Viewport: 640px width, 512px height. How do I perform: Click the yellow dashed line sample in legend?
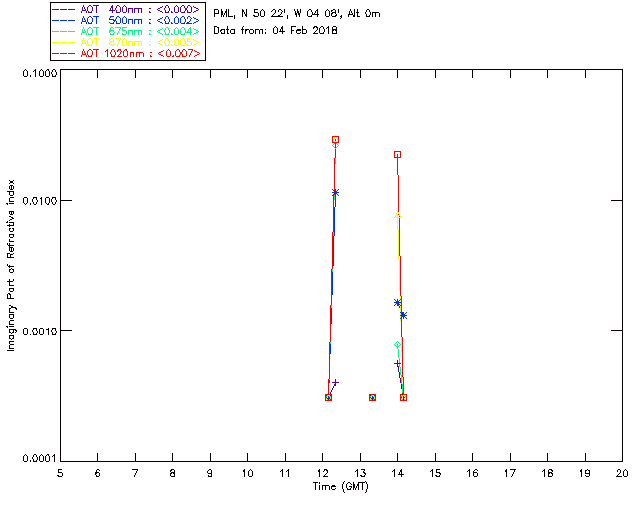[64, 42]
